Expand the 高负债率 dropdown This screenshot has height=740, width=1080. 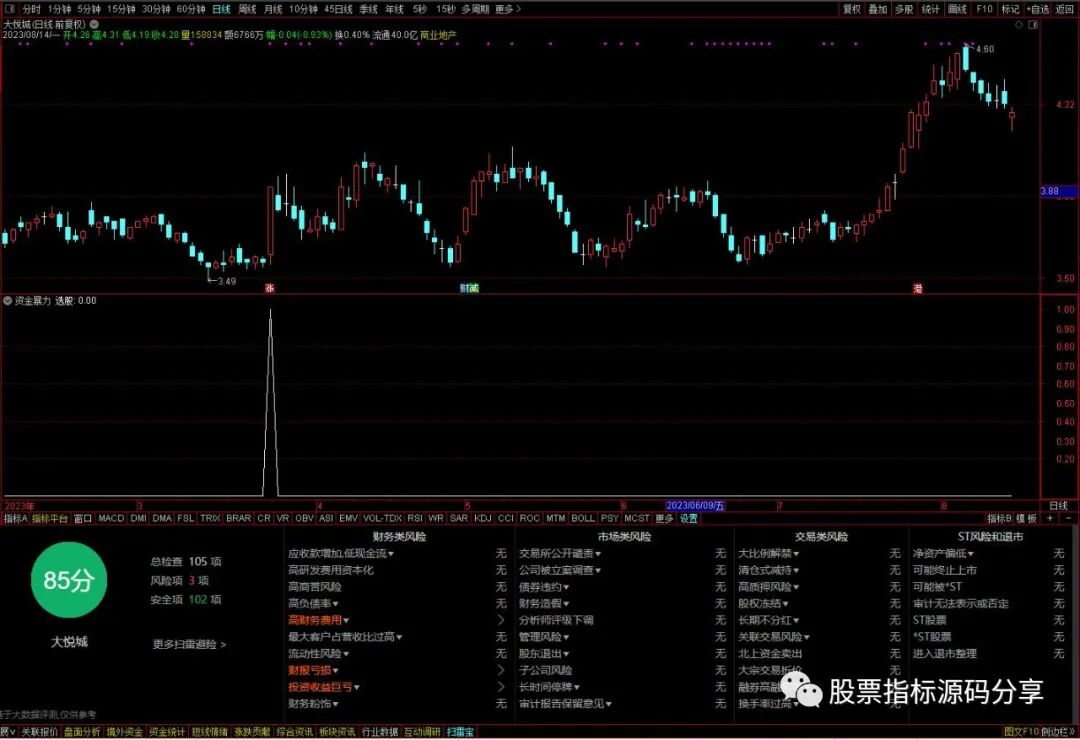tap(313, 604)
